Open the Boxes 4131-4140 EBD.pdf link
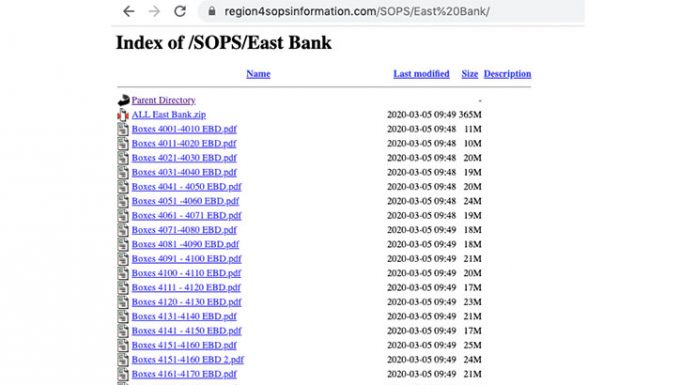Viewport: 696px width, 385px height. [184, 317]
